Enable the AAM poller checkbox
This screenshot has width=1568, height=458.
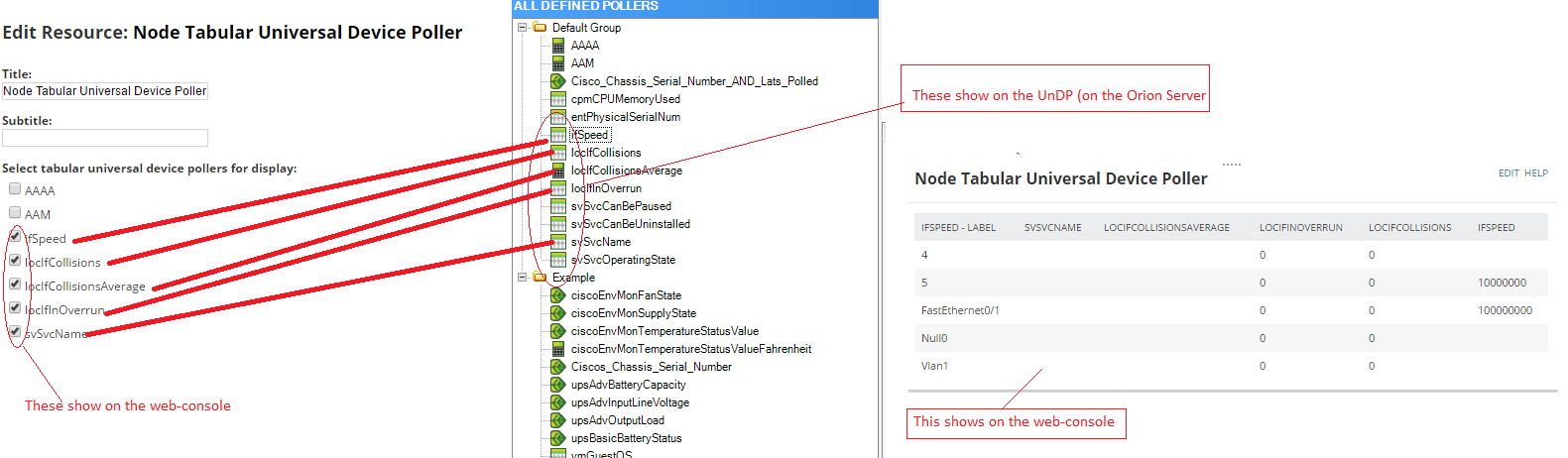click(x=15, y=212)
